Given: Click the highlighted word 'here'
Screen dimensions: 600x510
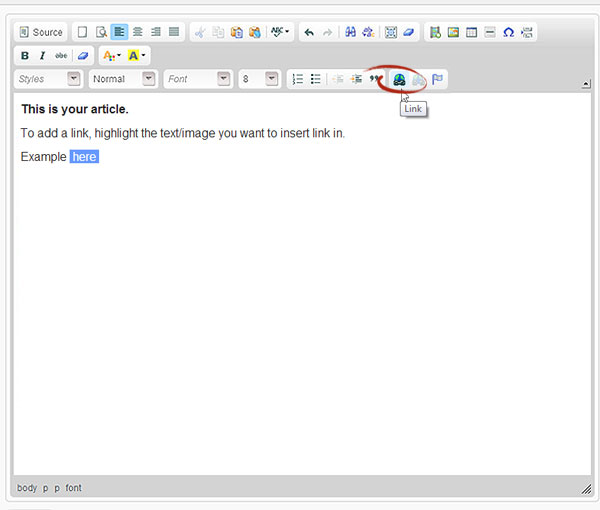Looking at the screenshot, I should [84, 156].
